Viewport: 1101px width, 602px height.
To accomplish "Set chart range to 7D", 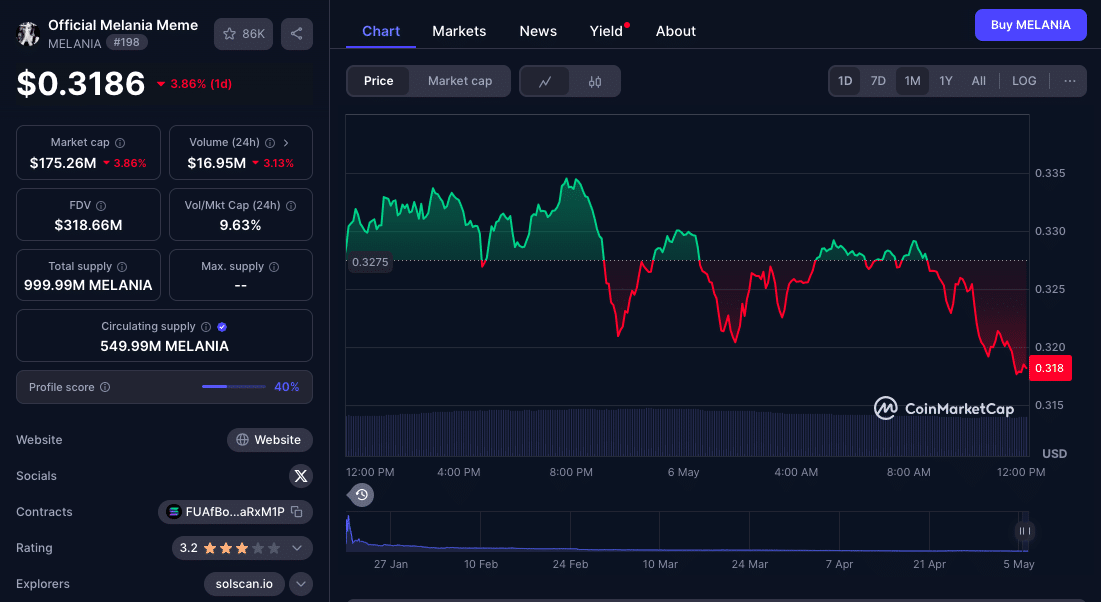I will pos(878,81).
